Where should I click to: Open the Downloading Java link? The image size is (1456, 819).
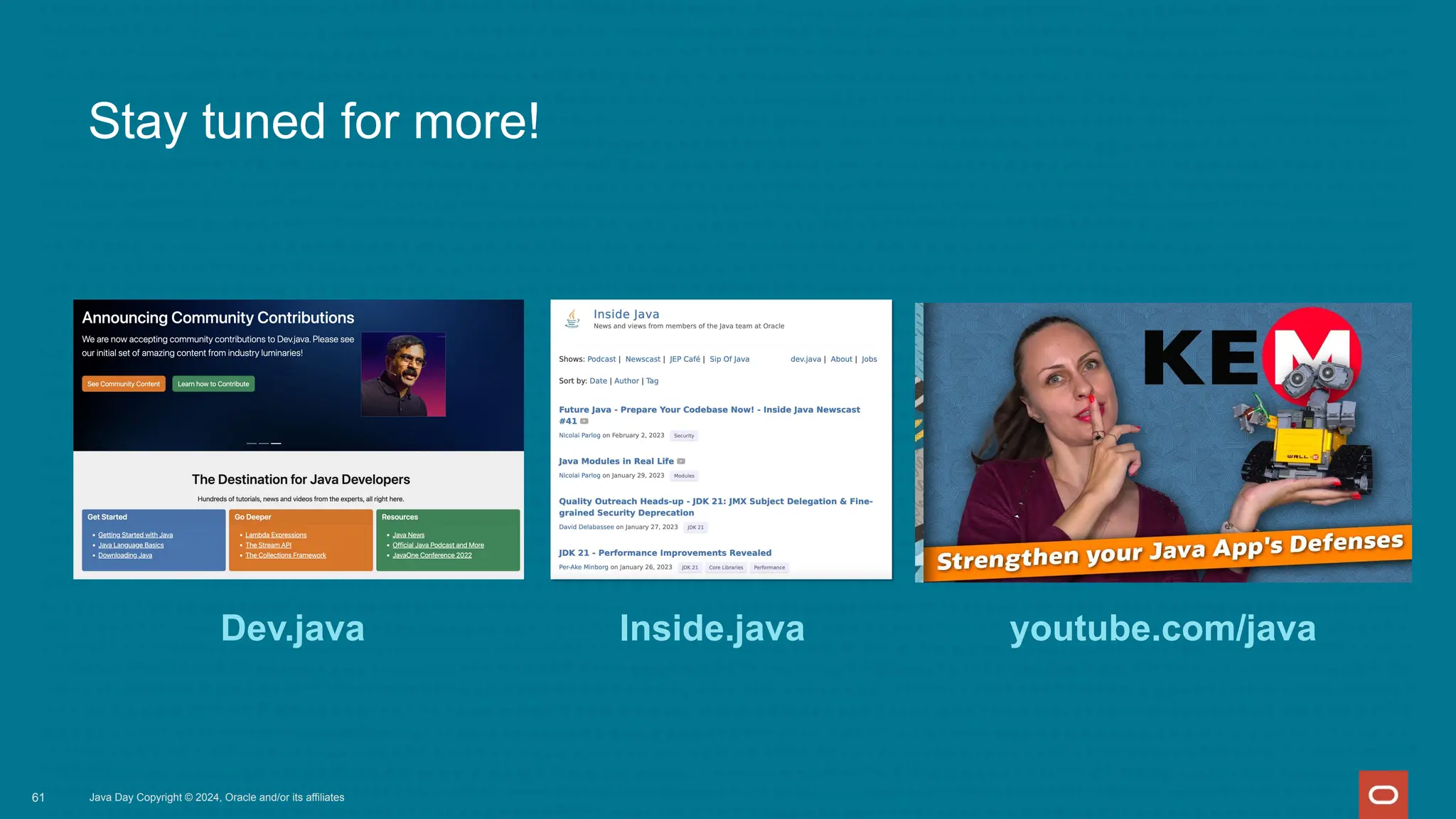point(125,555)
